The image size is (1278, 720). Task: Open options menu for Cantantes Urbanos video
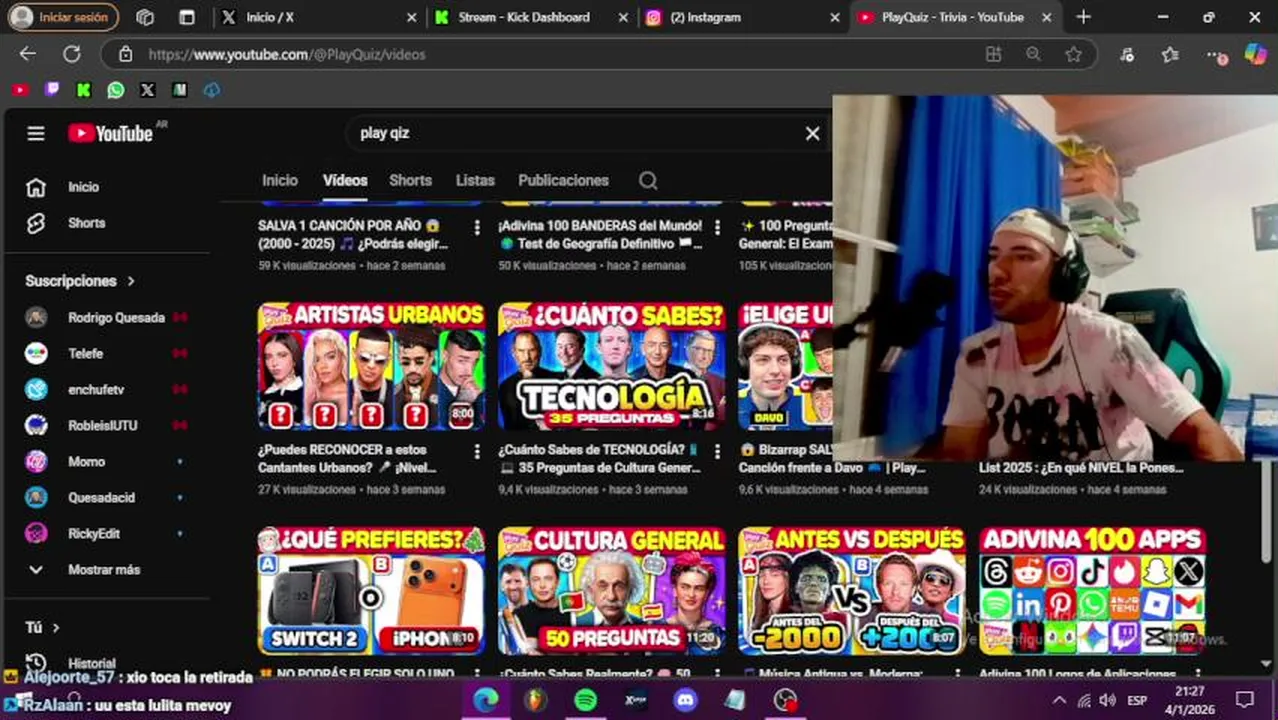476,451
